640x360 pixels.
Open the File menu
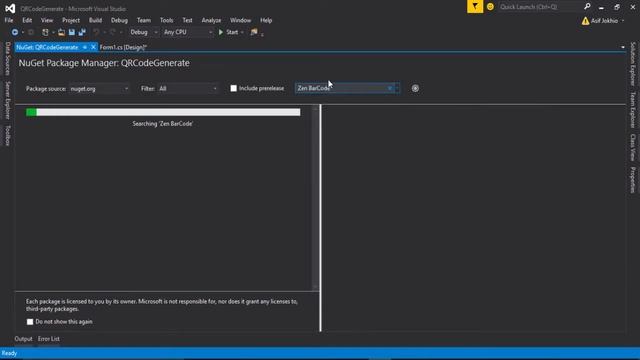[x=9, y=20]
